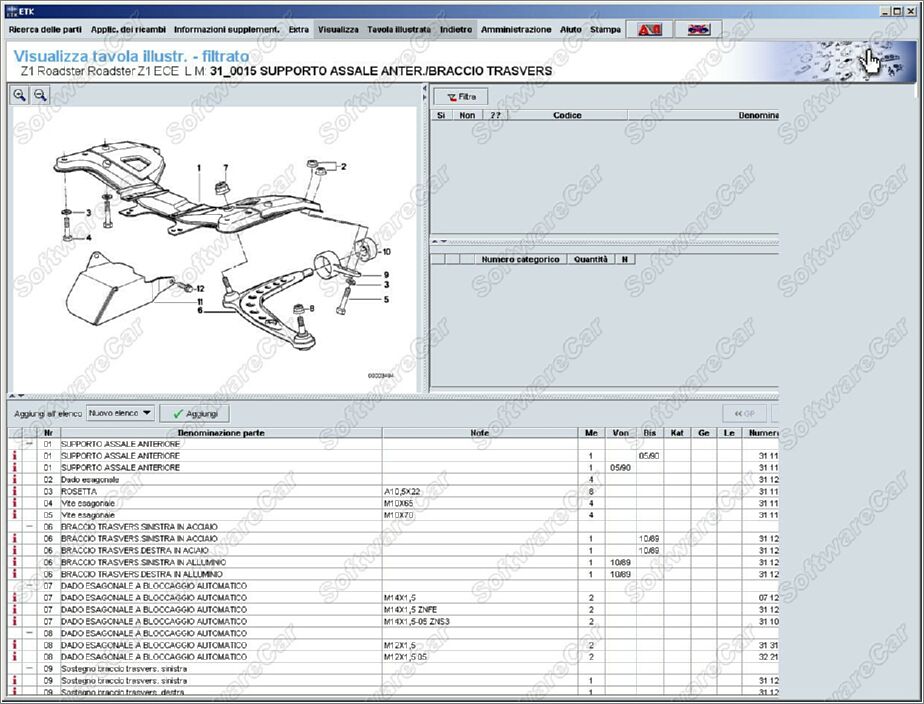Open the Ricerca delle parti menu
Viewport: 924px width, 704px height.
coord(46,30)
